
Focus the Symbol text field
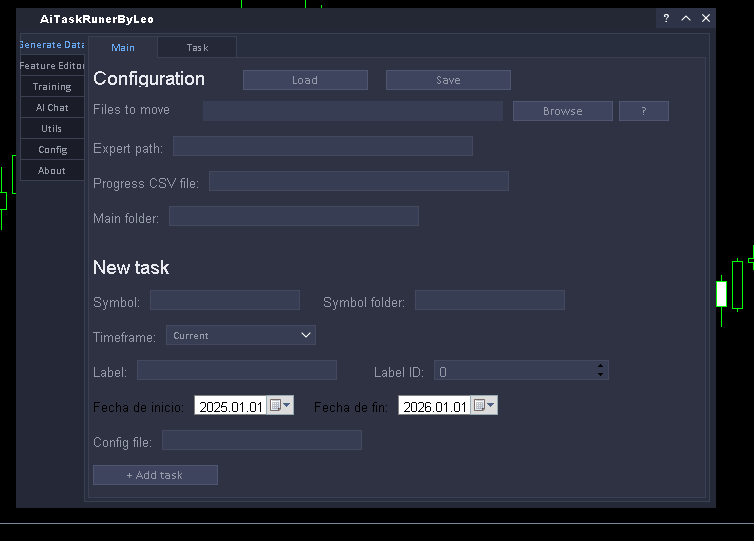(x=224, y=300)
